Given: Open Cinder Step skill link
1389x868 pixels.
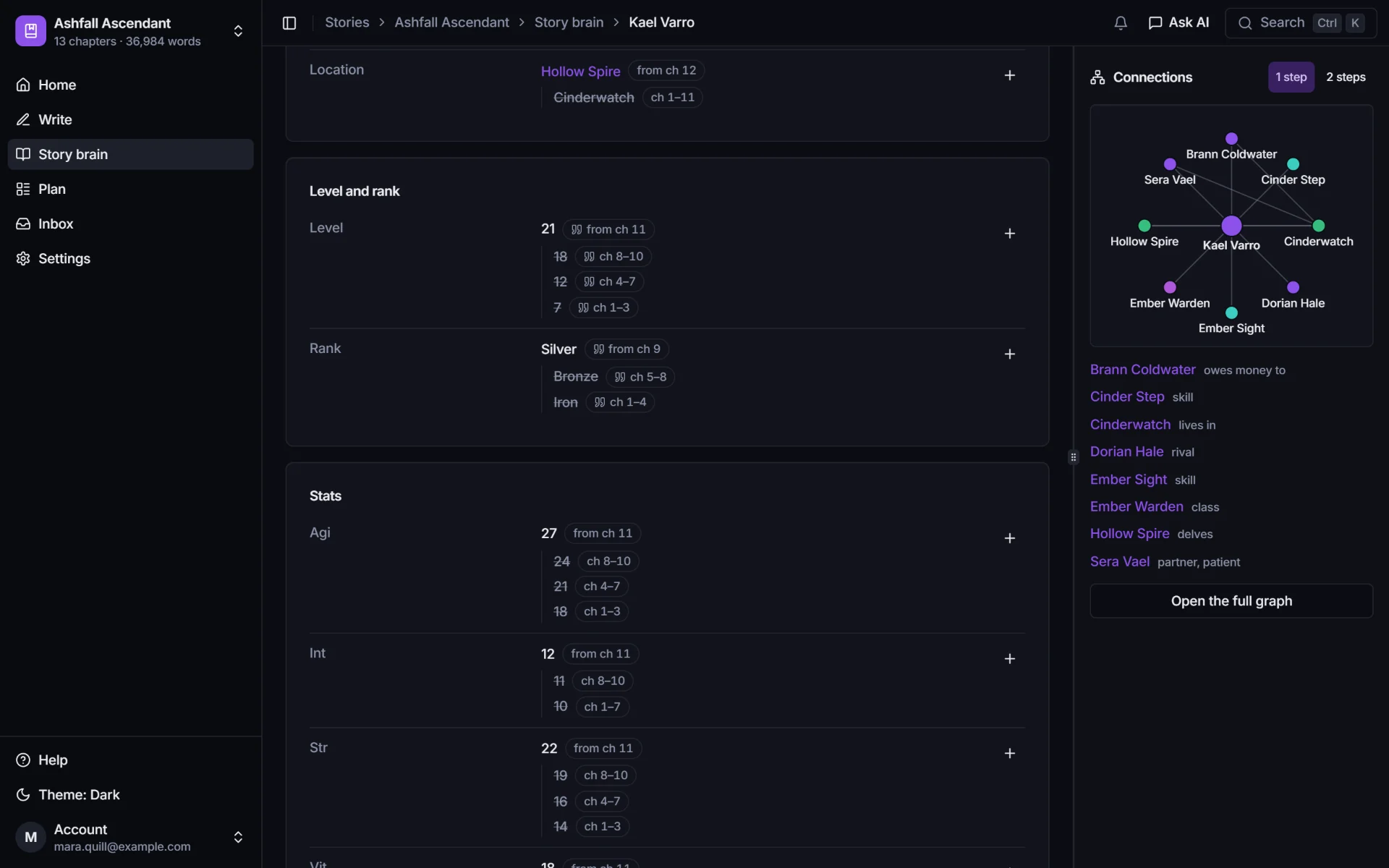Looking at the screenshot, I should (x=1127, y=396).
